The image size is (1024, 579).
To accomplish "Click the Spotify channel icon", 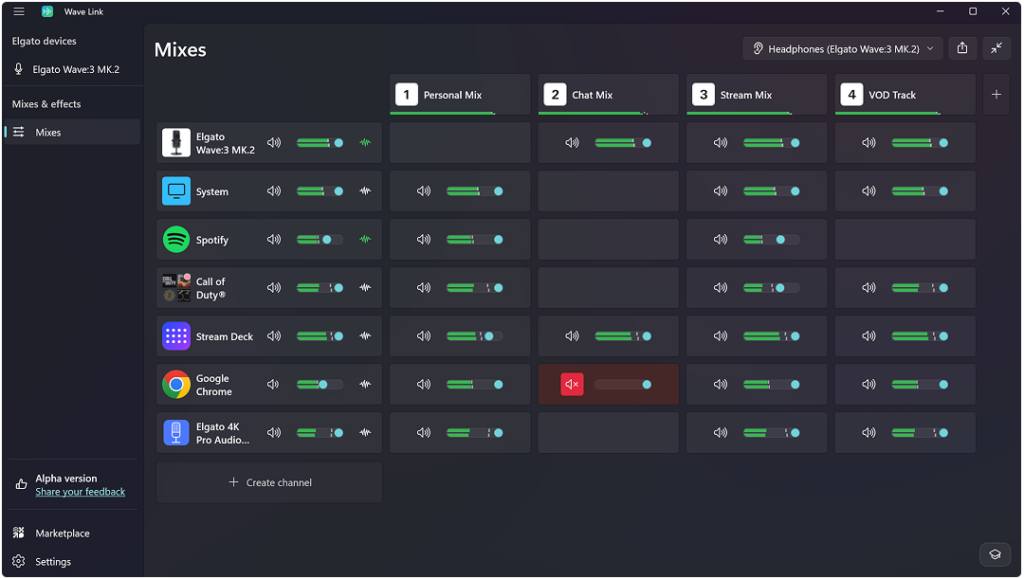I will (x=176, y=240).
